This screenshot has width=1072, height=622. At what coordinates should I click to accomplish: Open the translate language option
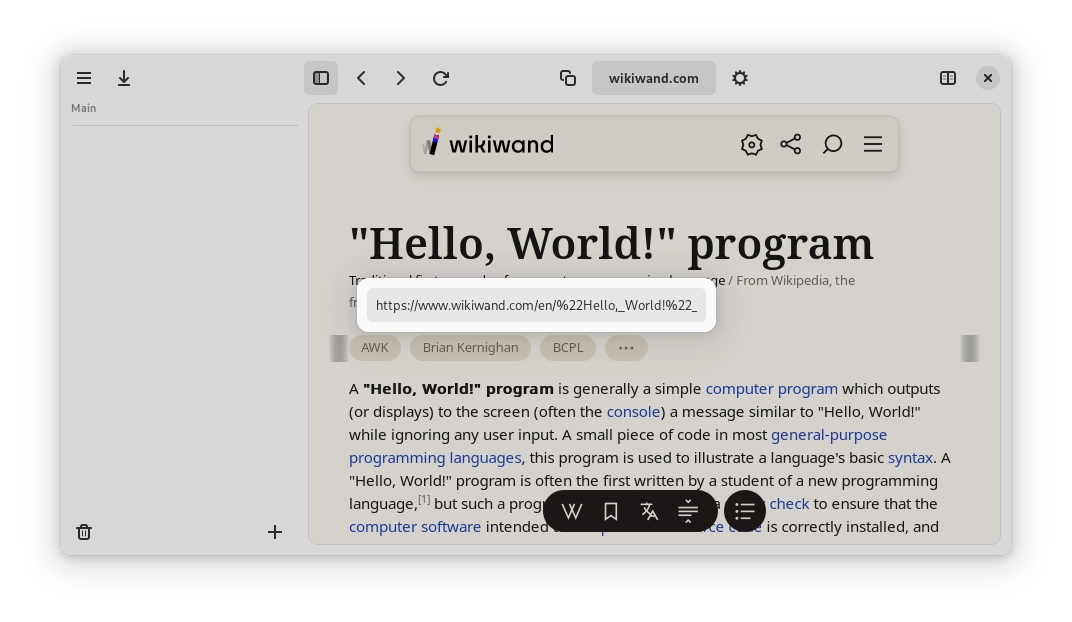tap(649, 512)
